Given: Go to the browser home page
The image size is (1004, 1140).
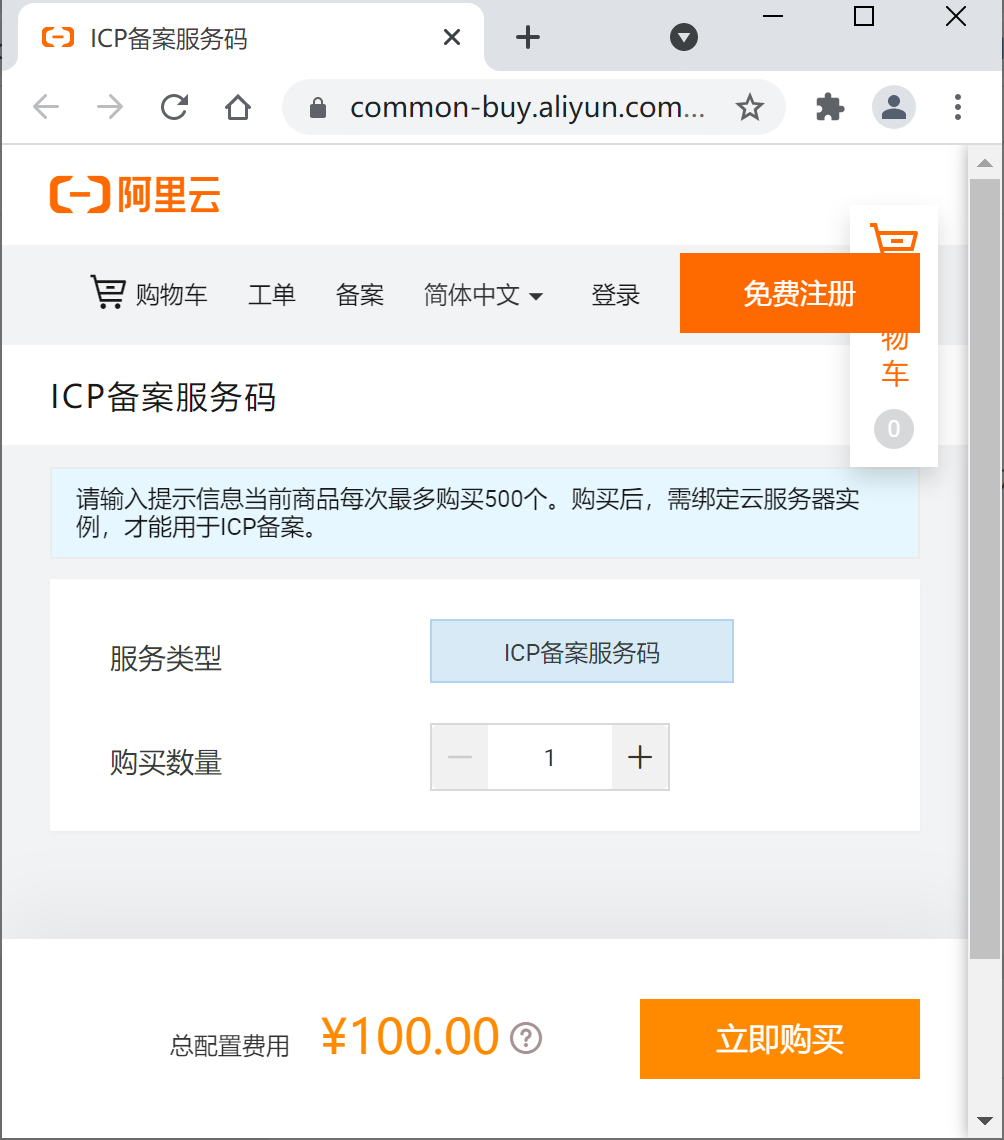Looking at the screenshot, I should [238, 108].
